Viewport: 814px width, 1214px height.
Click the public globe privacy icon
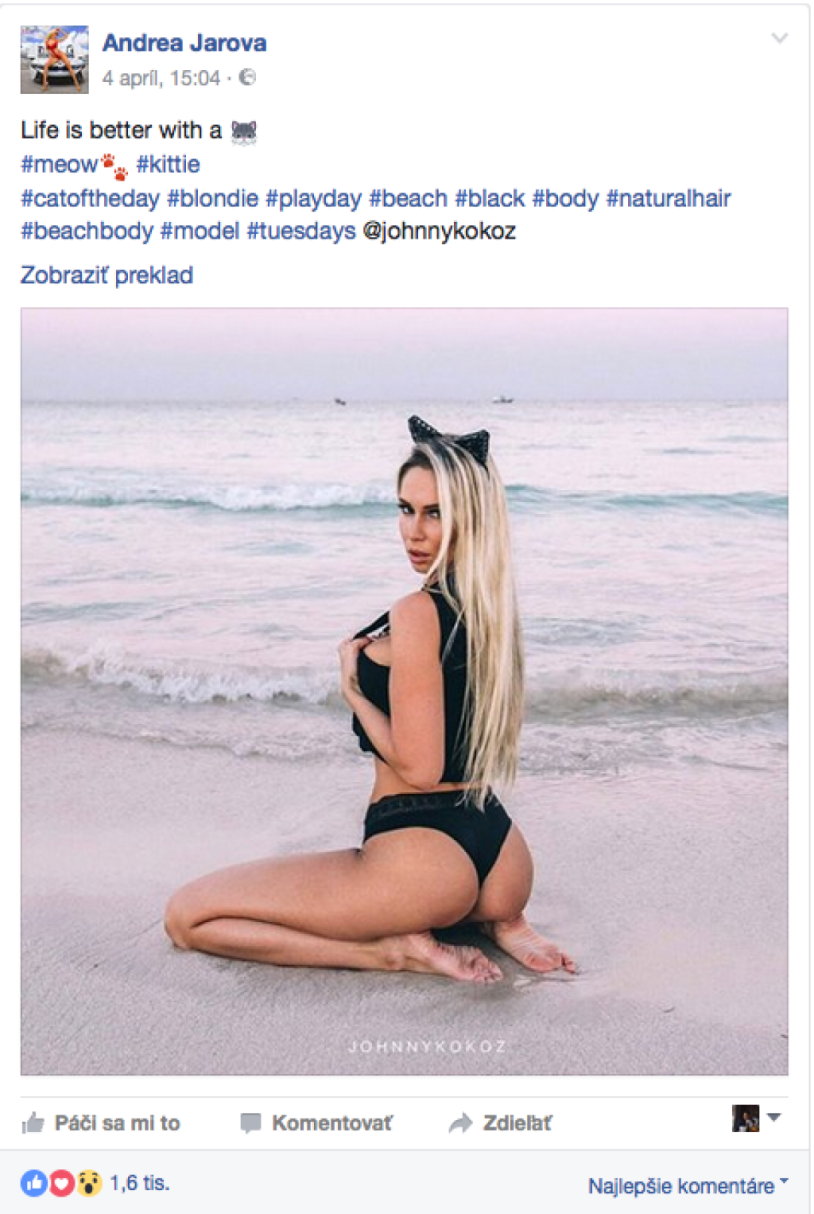(248, 77)
